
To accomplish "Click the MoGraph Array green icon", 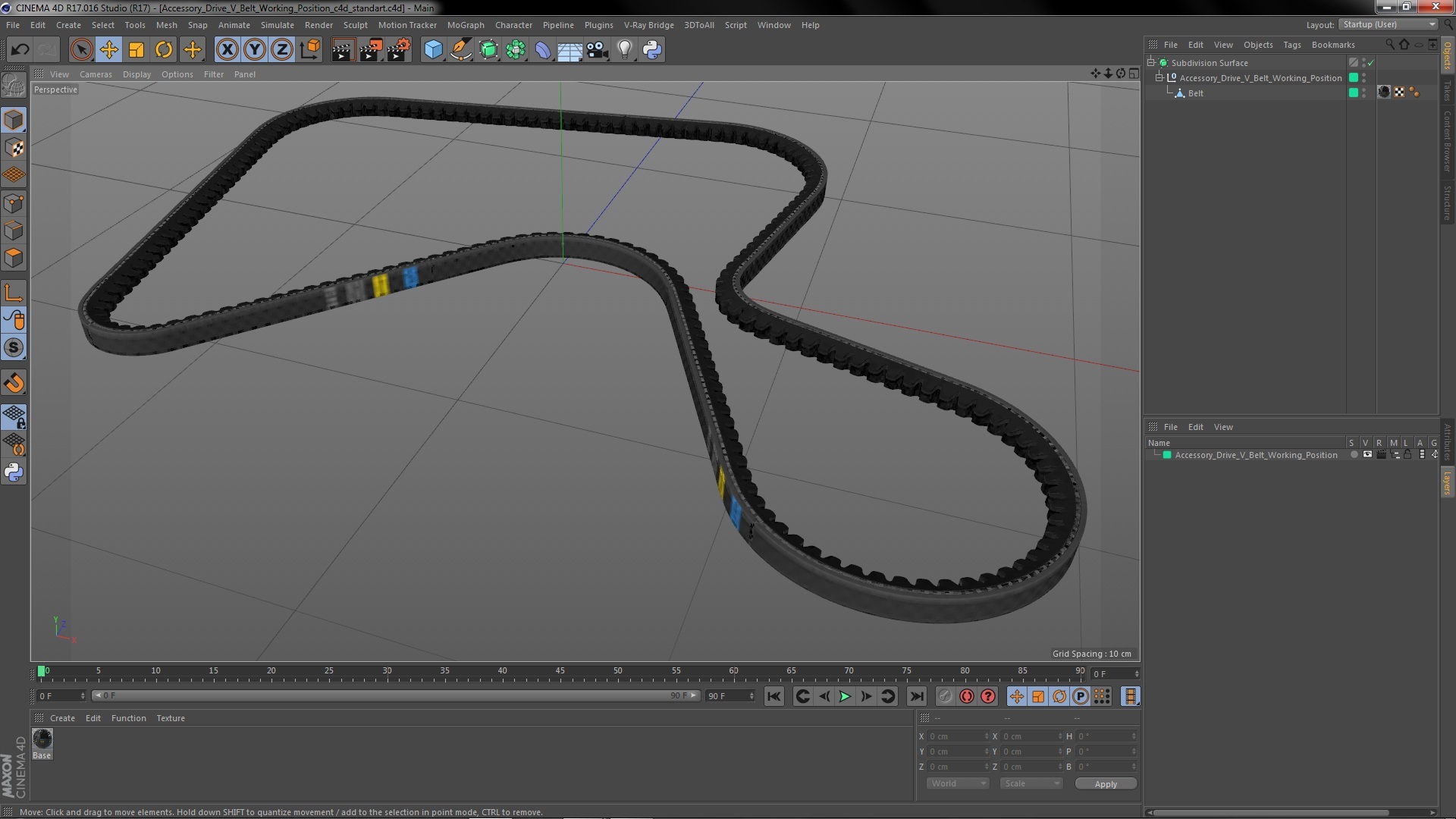I will pos(516,50).
